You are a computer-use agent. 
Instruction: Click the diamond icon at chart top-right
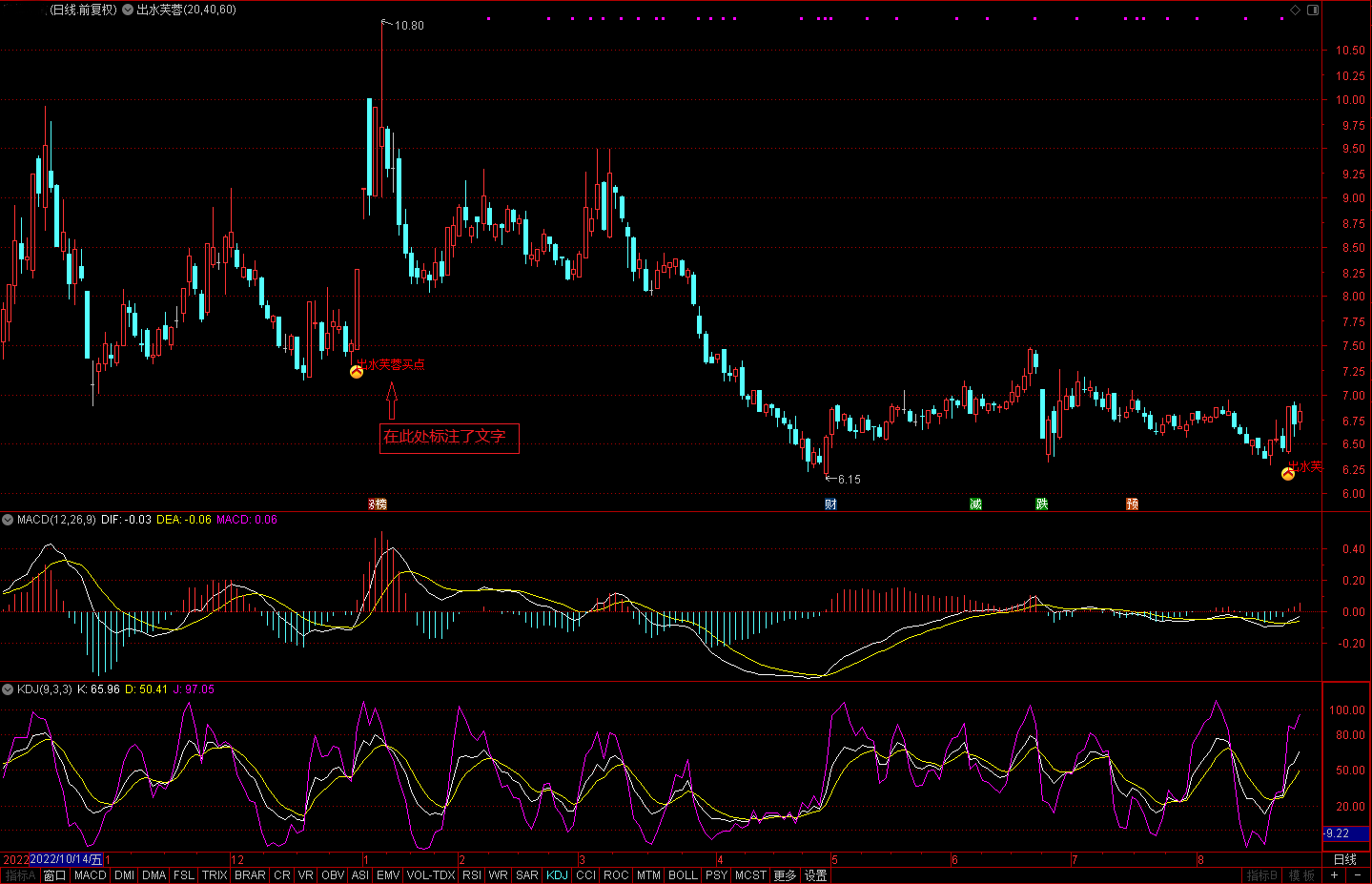click(x=1295, y=10)
